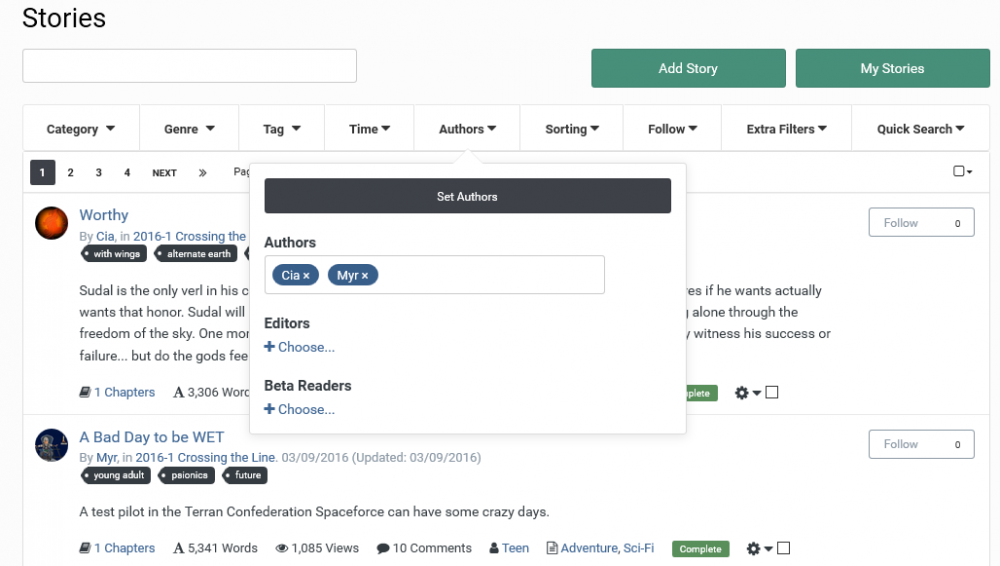1000x566 pixels.
Task: Expand the Category filter dropdown
Action: point(80,129)
